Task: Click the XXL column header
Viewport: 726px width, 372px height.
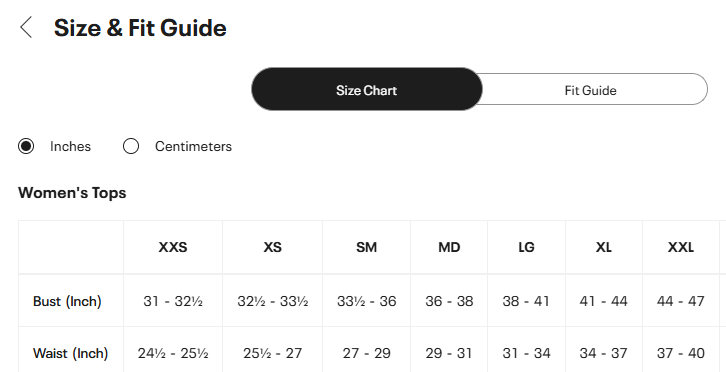Action: 681,247
